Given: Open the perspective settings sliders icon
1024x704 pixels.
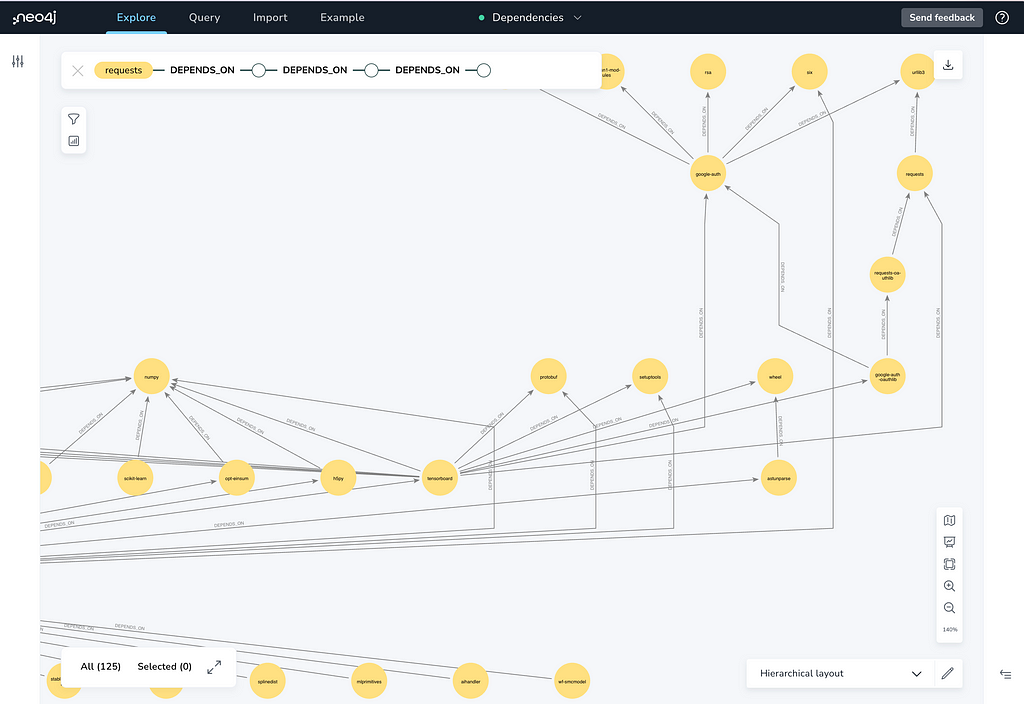Looking at the screenshot, I should pos(18,61).
